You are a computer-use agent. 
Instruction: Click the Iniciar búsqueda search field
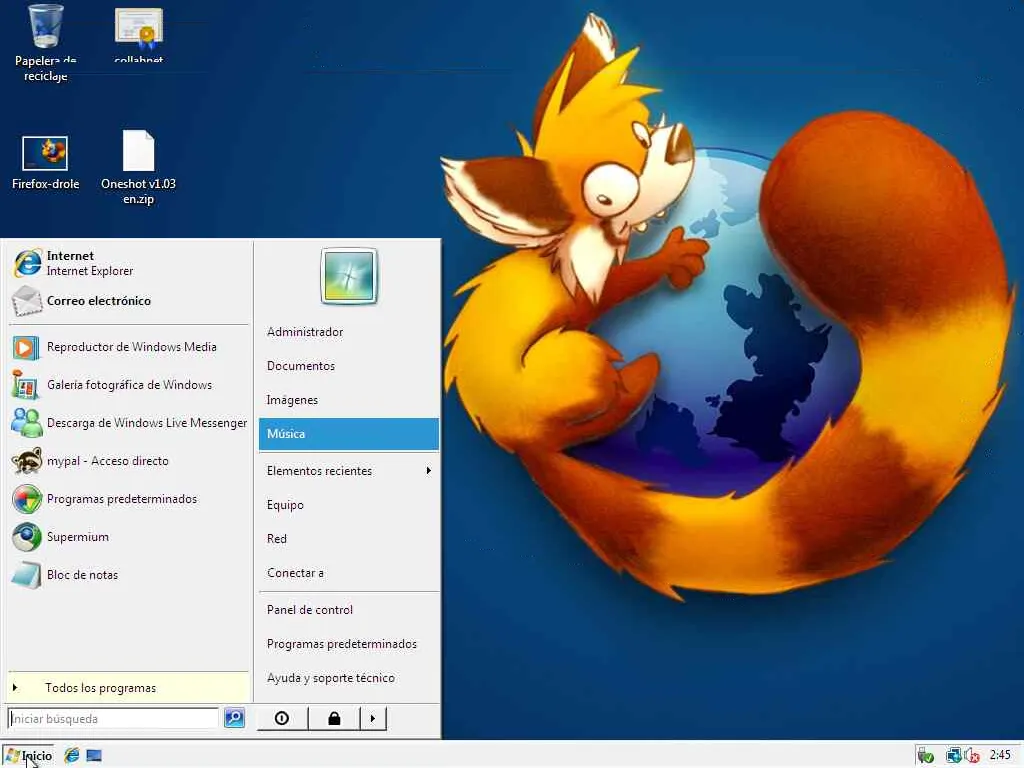[113, 718]
